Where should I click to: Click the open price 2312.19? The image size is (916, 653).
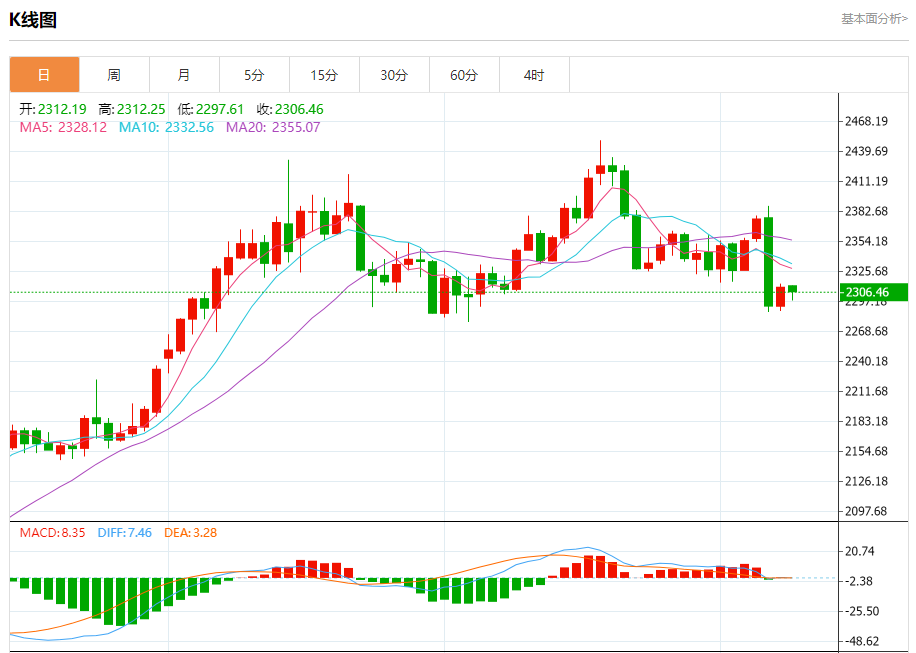[x=62, y=109]
